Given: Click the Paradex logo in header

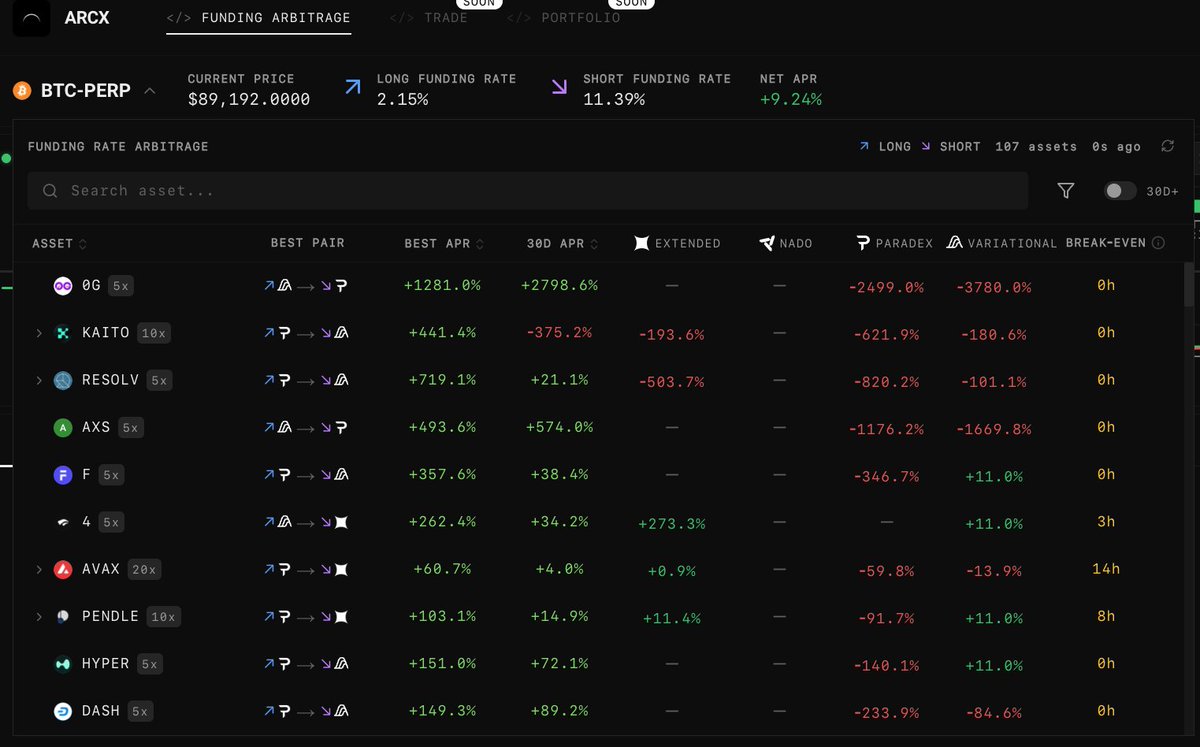Looking at the screenshot, I should 863,243.
